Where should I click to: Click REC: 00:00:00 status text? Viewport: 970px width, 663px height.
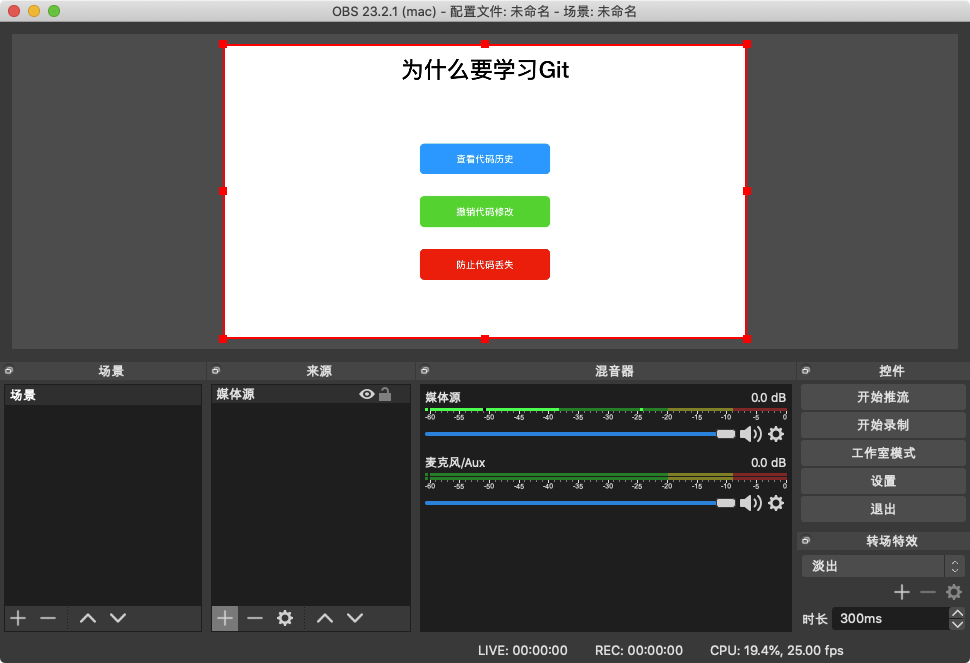(x=638, y=651)
